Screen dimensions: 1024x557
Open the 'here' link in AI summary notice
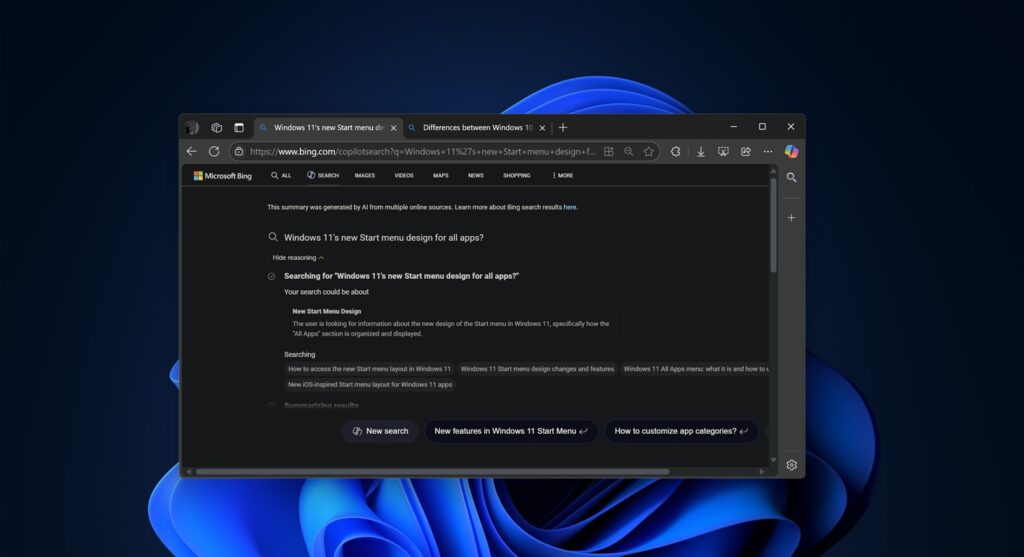570,207
